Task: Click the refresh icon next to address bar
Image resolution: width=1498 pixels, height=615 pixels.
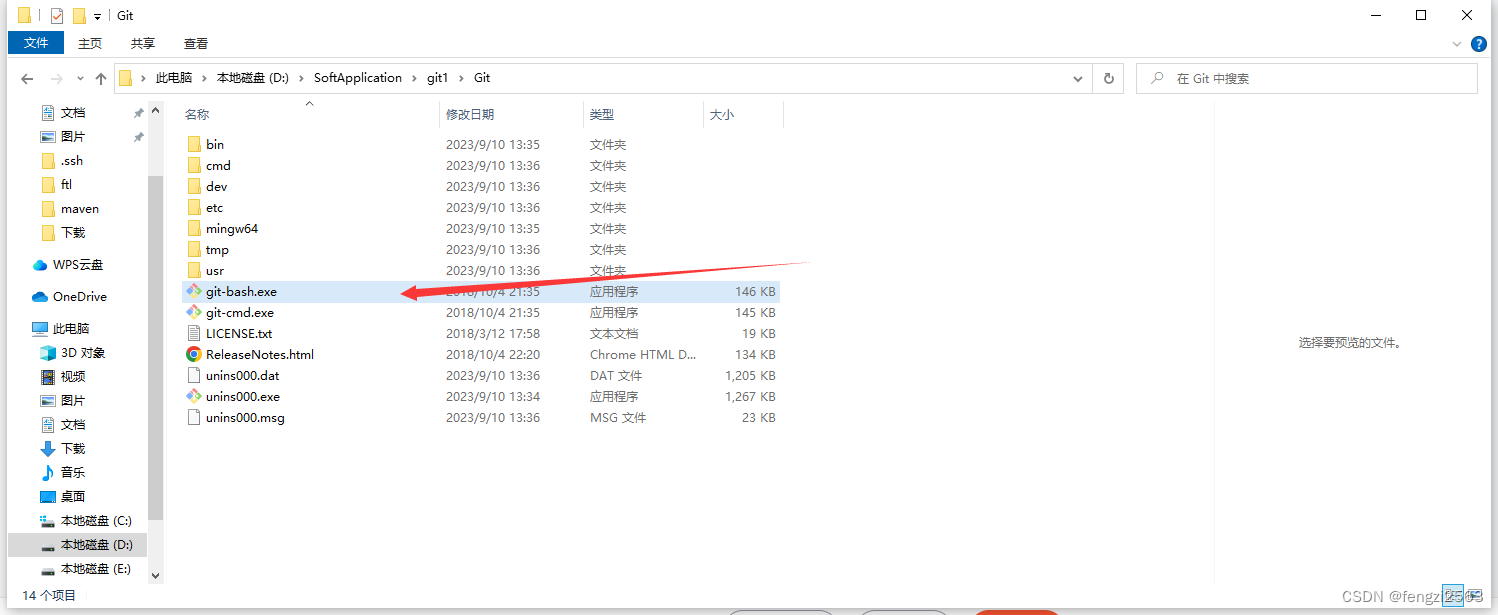Action: (1109, 77)
